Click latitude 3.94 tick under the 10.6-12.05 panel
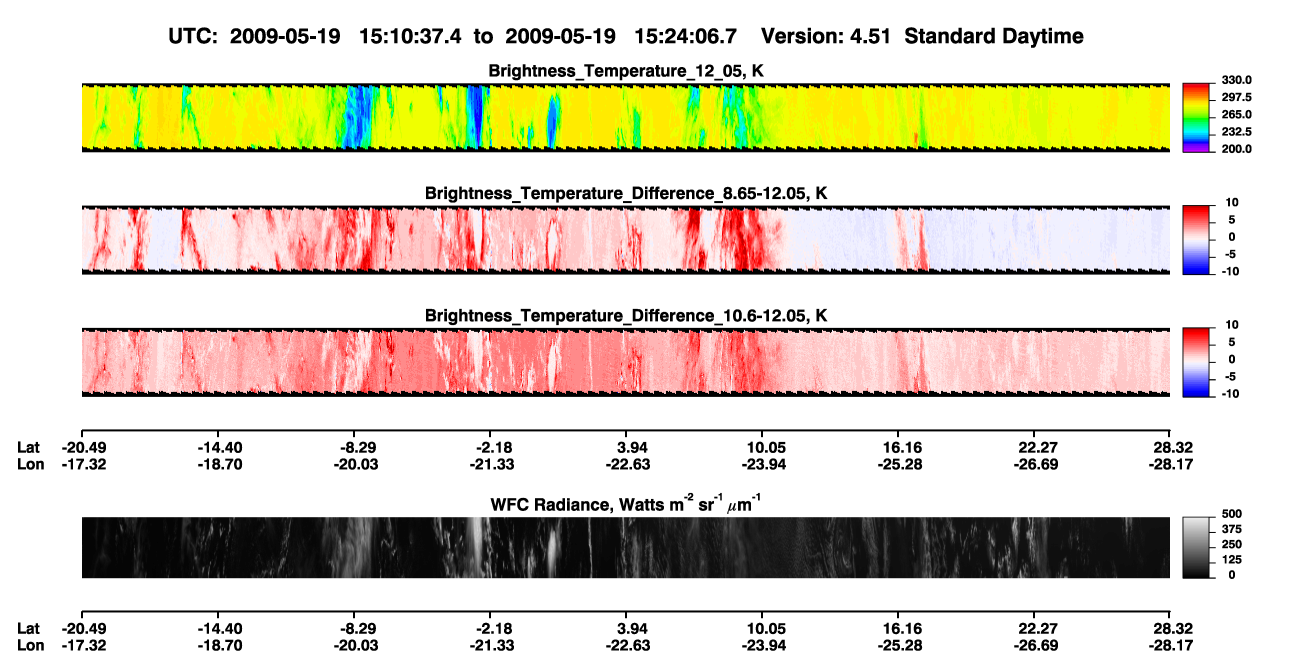 pyautogui.click(x=626, y=448)
